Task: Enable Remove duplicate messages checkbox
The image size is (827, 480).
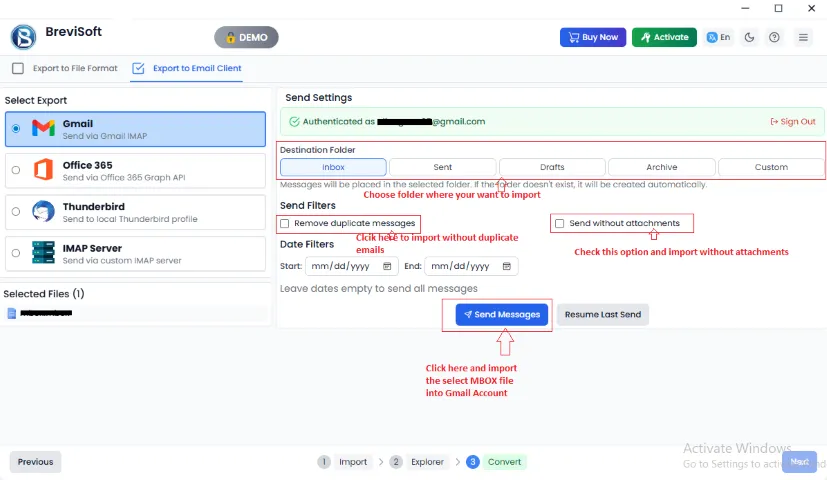Action: point(285,224)
